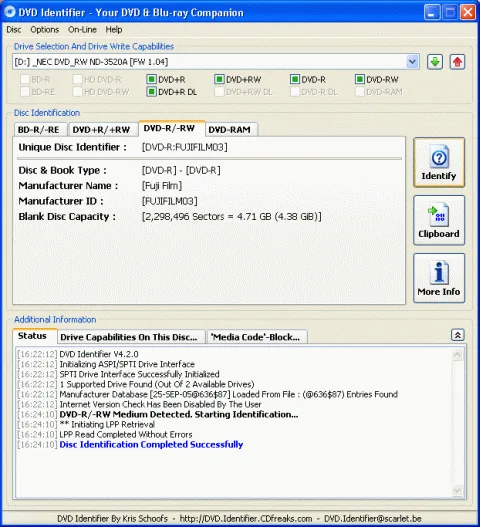The image size is (480, 527).
Task: Click the Identify disc button
Action: [x=439, y=162]
